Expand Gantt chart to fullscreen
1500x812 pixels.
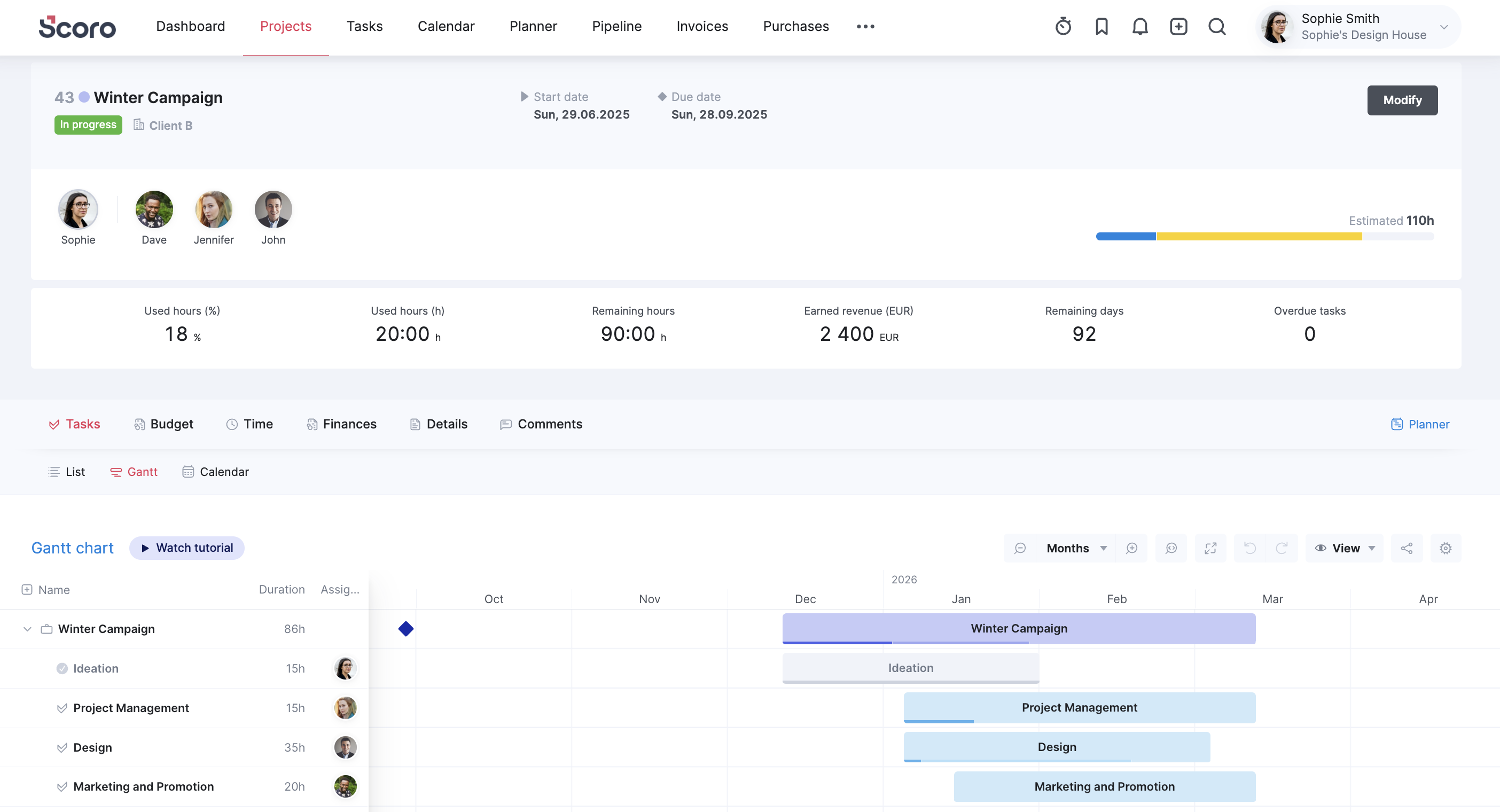tap(1210, 548)
